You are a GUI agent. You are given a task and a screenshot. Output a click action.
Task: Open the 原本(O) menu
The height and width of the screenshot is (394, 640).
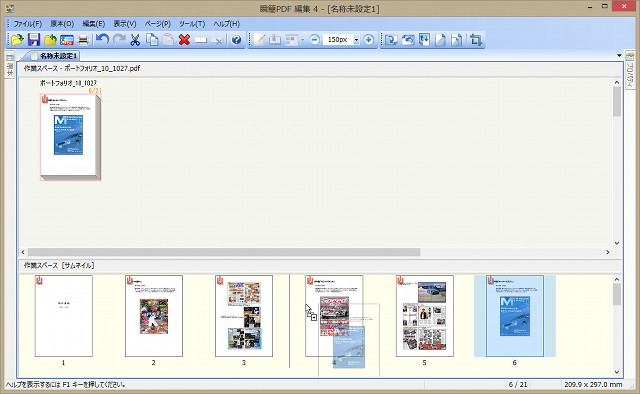pyautogui.click(x=62, y=24)
